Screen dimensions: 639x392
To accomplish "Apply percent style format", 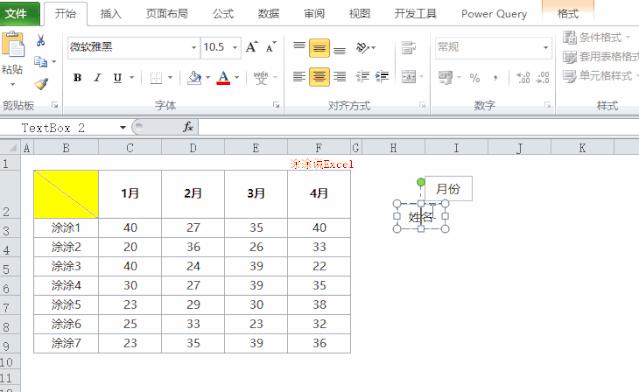I will [474, 77].
